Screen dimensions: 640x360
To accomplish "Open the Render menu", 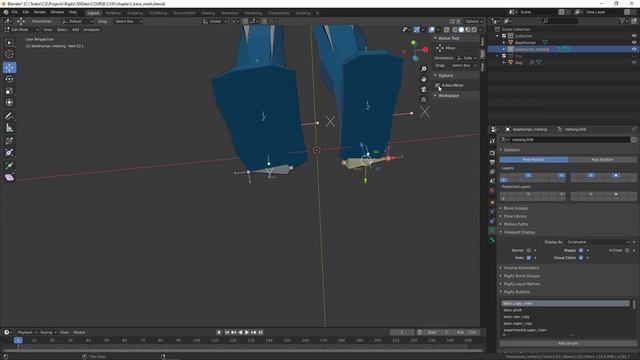I will 40,12.
